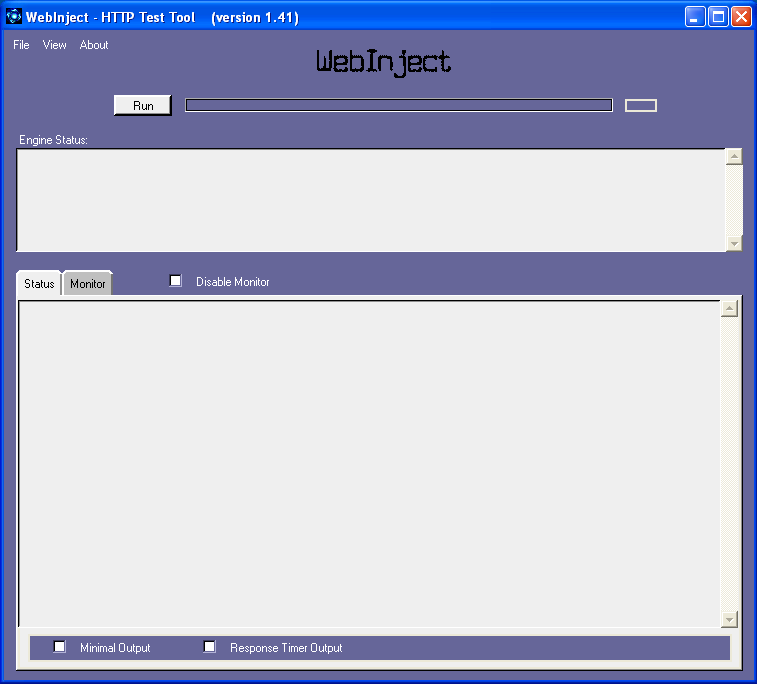This screenshot has width=757, height=684.
Task: Toggle the Minimal Output checkbox
Action: pyautogui.click(x=60, y=646)
